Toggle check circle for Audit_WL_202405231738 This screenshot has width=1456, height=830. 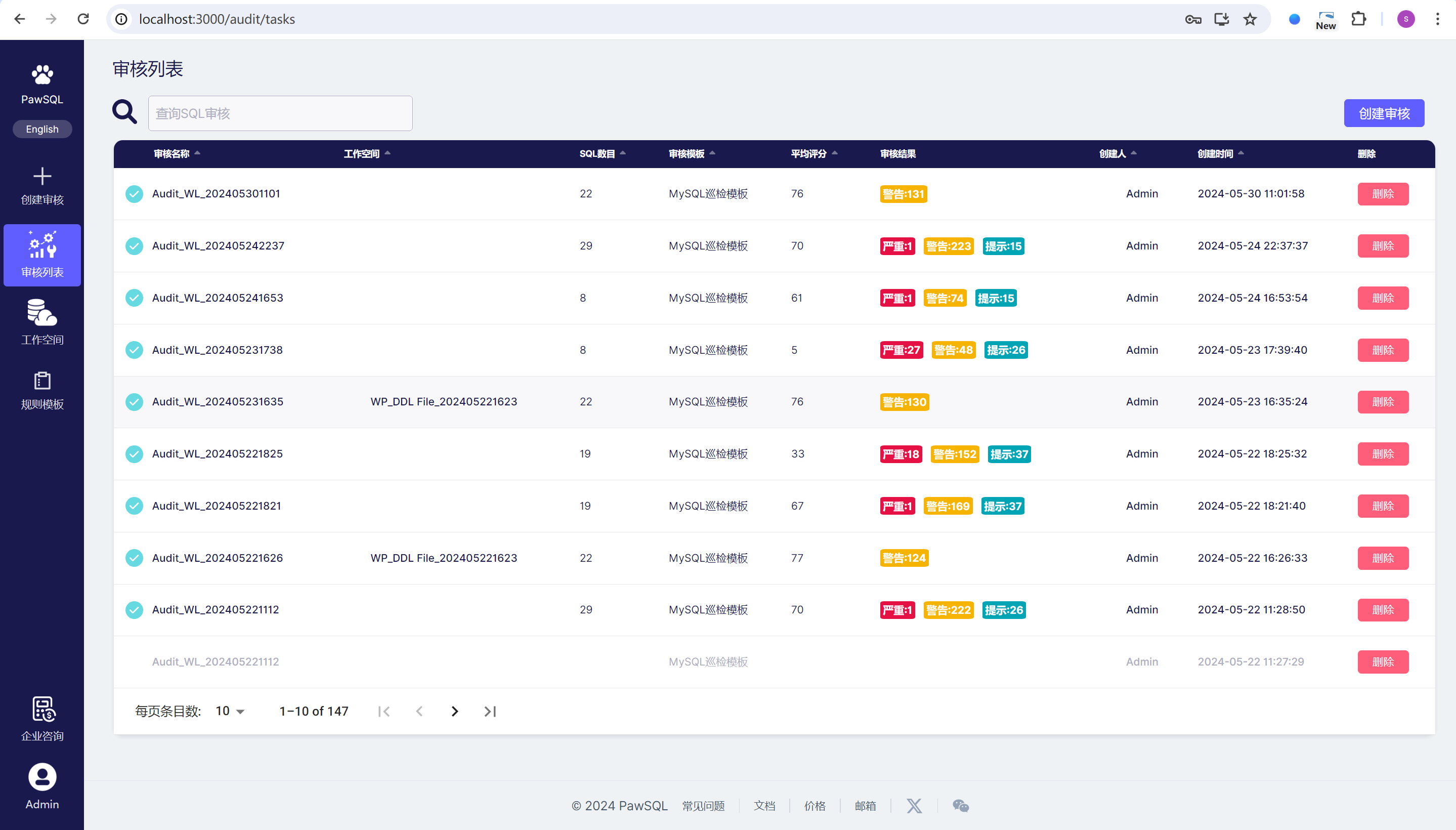tap(135, 350)
